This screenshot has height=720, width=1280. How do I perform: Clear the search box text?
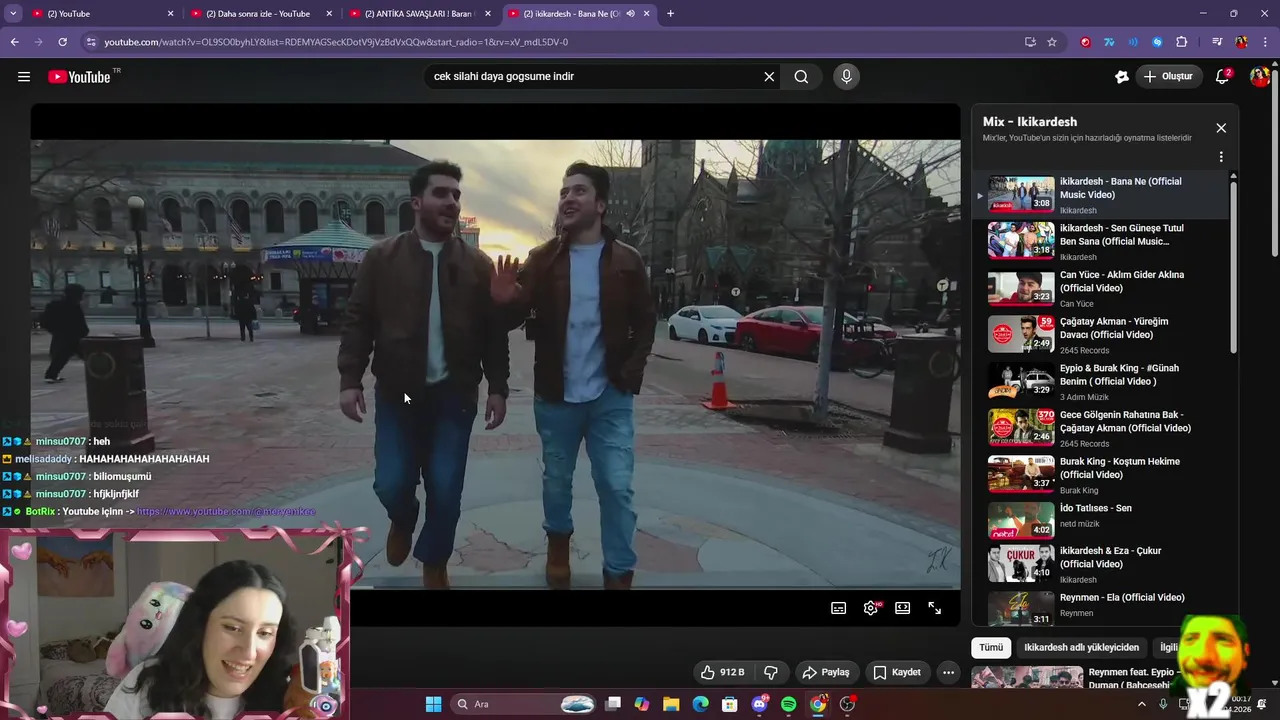coord(769,76)
